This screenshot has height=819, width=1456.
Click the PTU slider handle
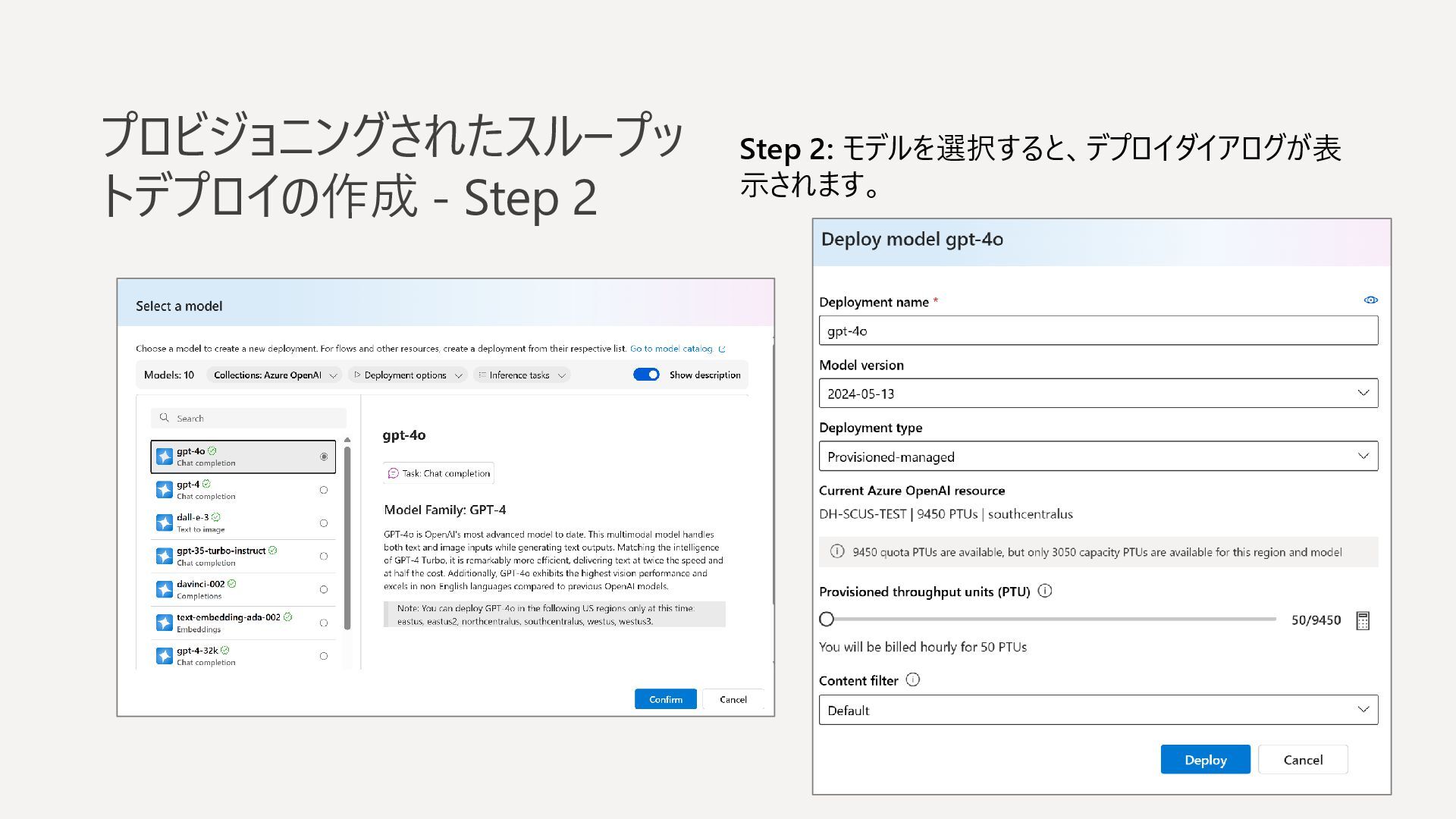coord(827,620)
